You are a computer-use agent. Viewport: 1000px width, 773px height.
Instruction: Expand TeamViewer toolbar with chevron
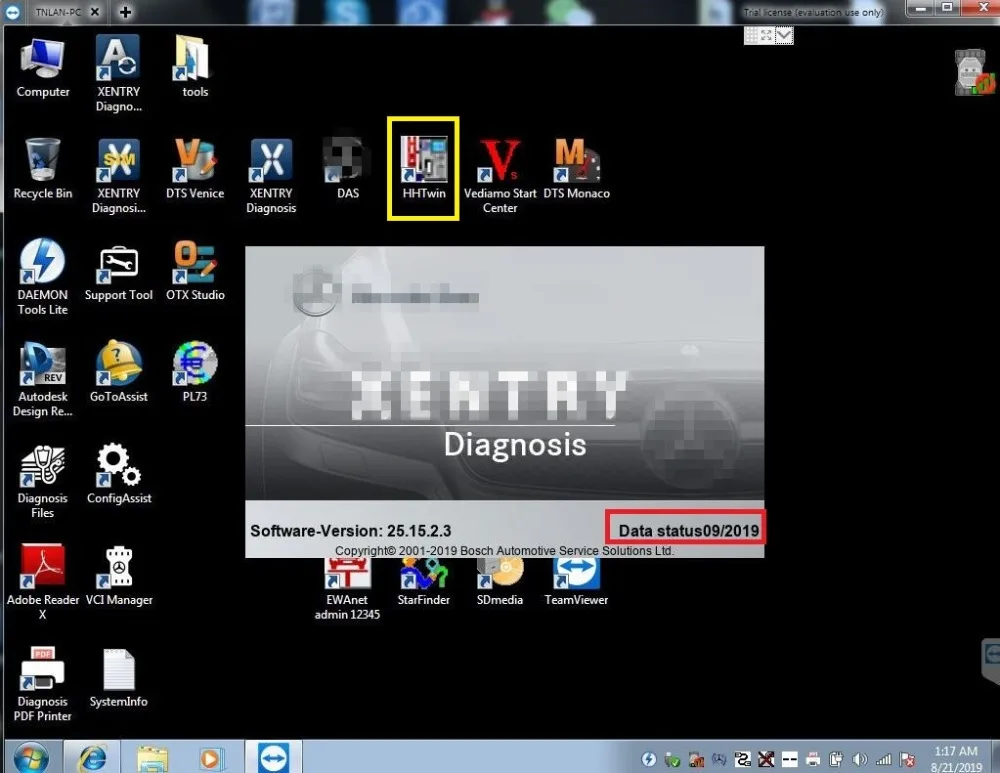pyautogui.click(x=784, y=36)
